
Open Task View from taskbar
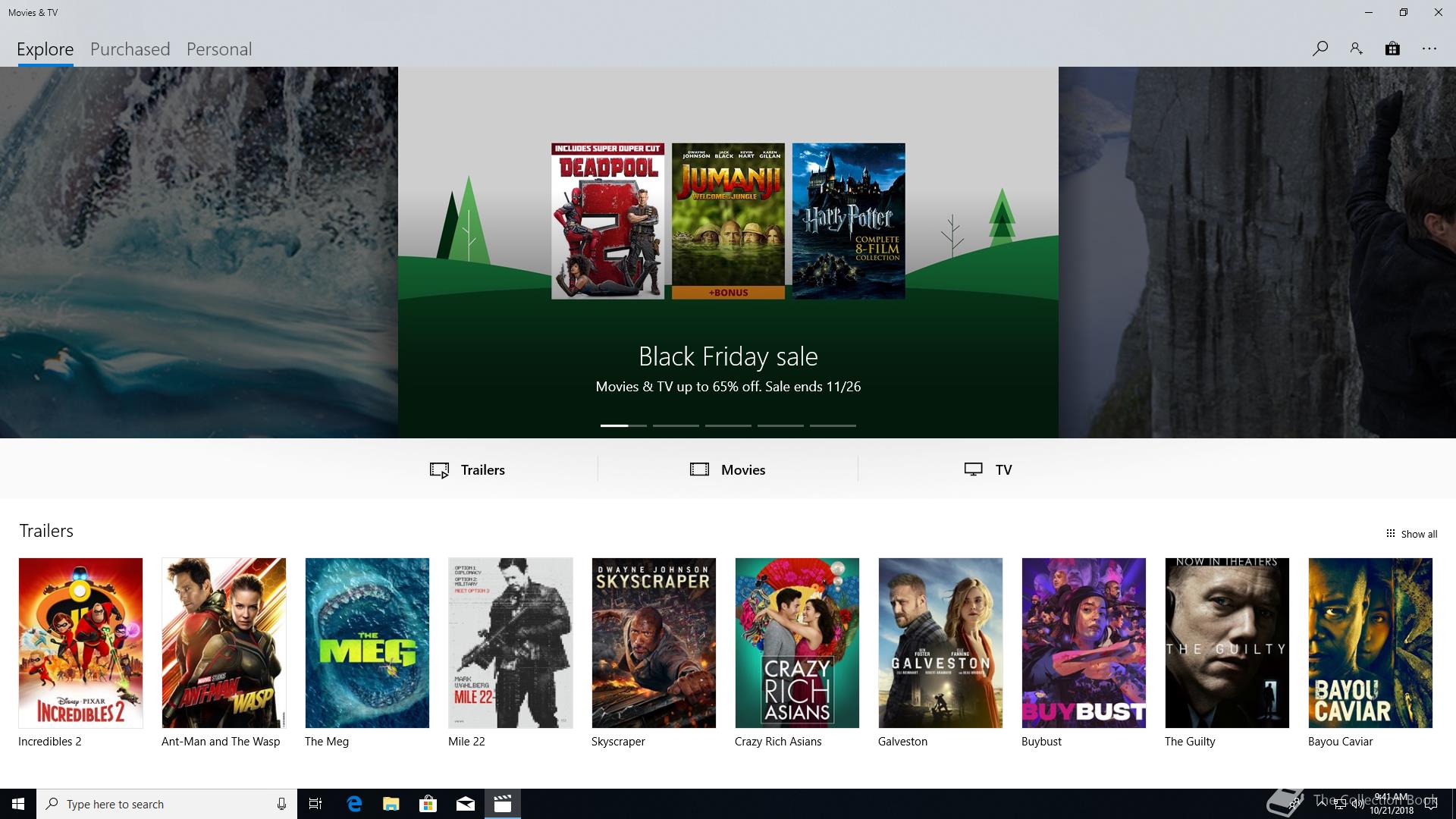click(316, 804)
